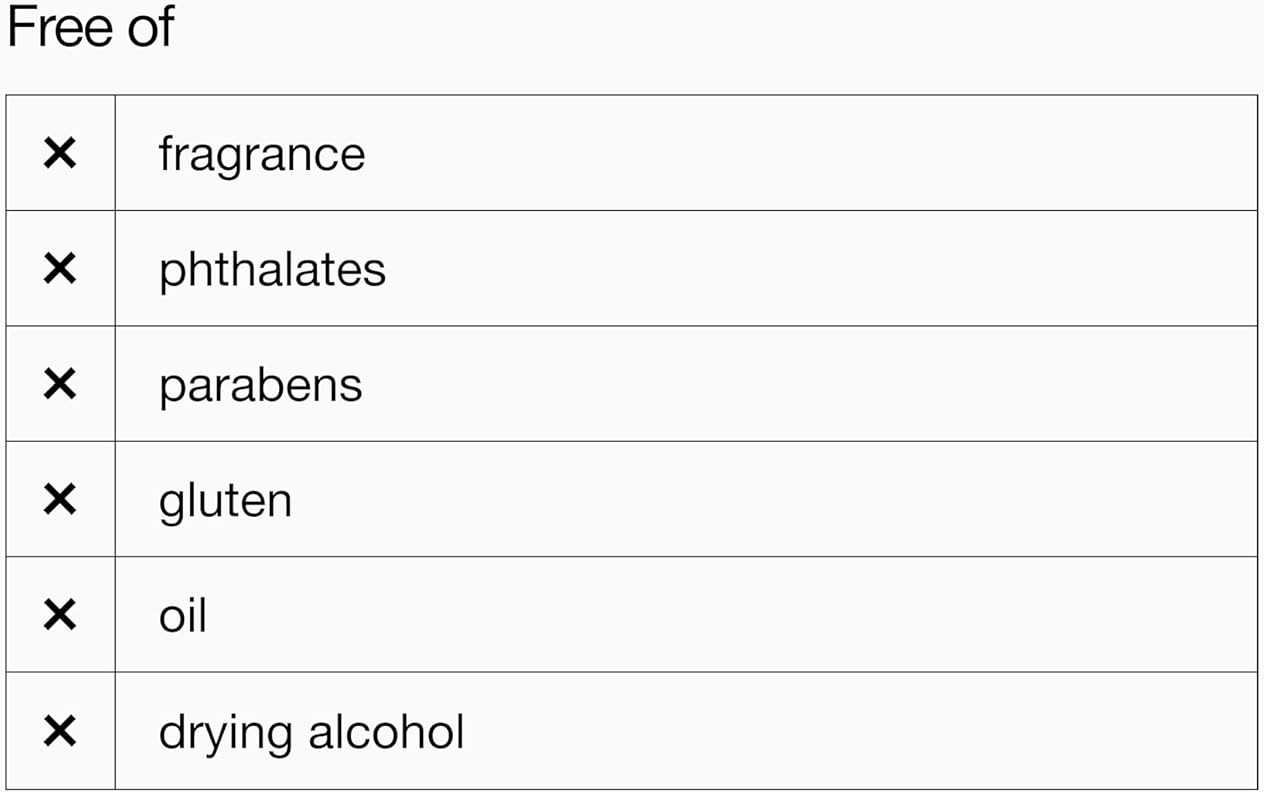Screen dimensions: 1264x792
Task: Click the word 'Free' in the heading
Action: click(x=60, y=27)
